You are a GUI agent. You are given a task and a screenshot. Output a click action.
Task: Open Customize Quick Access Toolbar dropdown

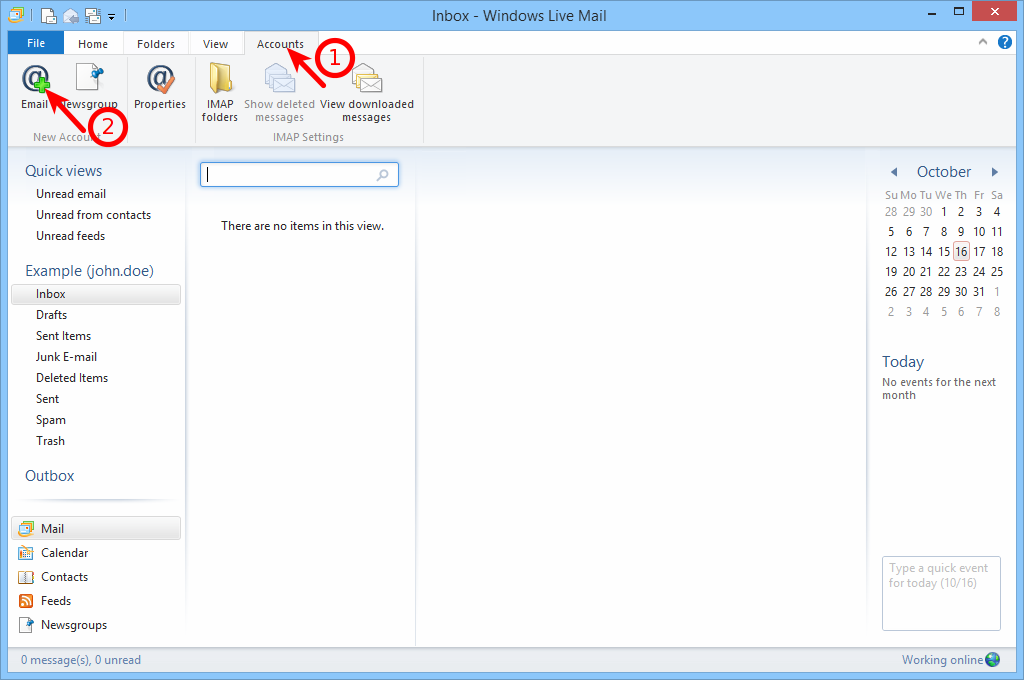click(112, 16)
